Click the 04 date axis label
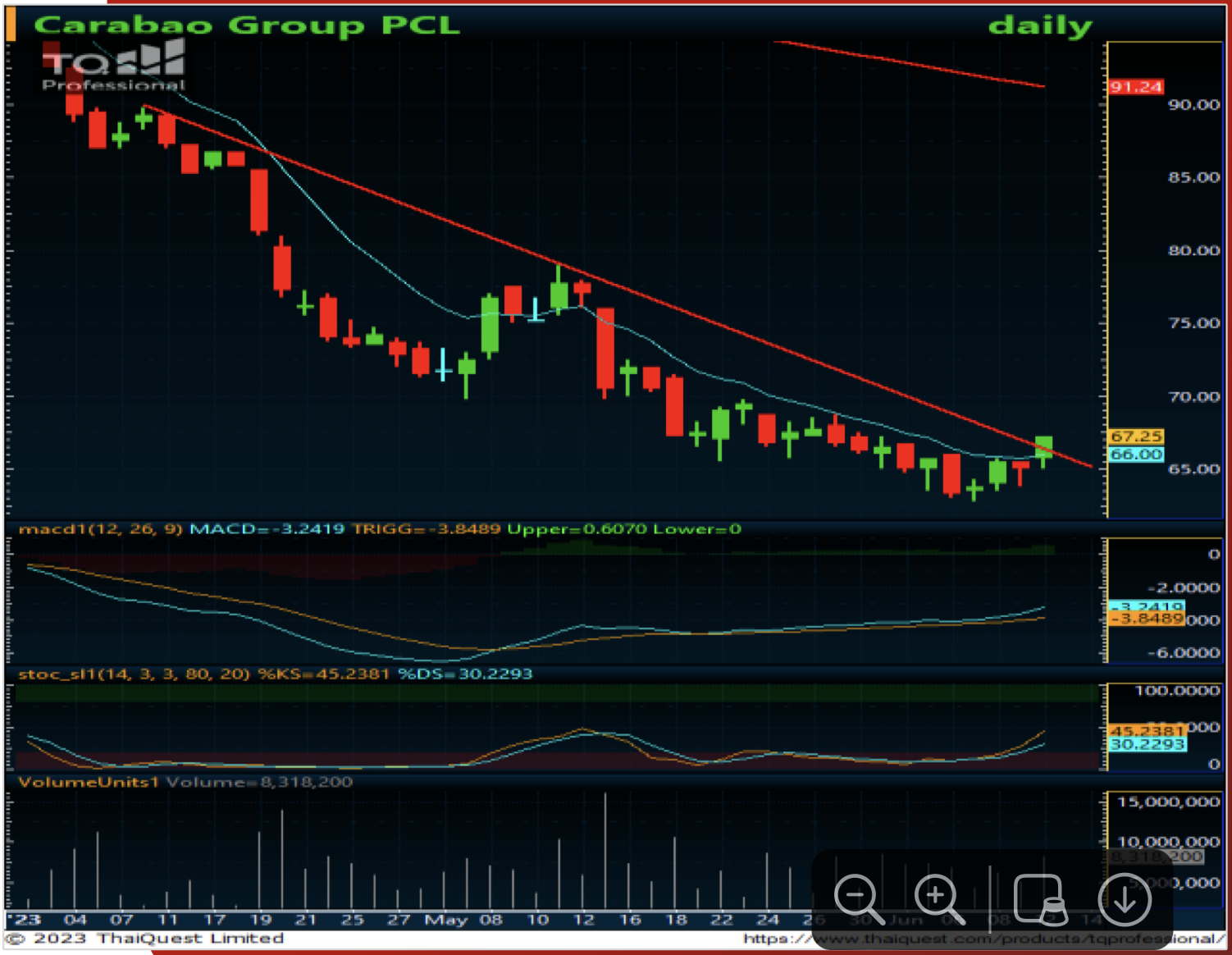The height and width of the screenshot is (955, 1232). [x=75, y=920]
